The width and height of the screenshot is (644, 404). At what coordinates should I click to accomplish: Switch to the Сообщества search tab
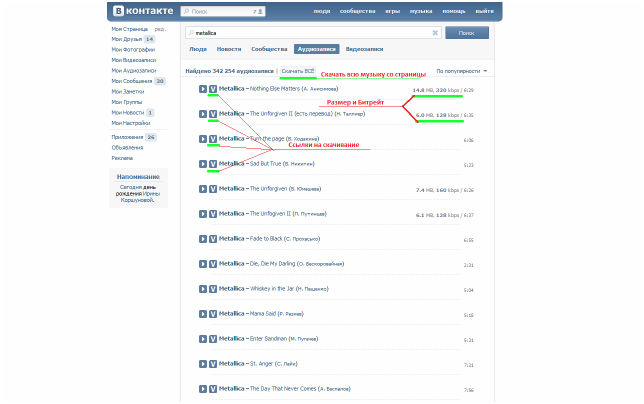pyautogui.click(x=269, y=49)
